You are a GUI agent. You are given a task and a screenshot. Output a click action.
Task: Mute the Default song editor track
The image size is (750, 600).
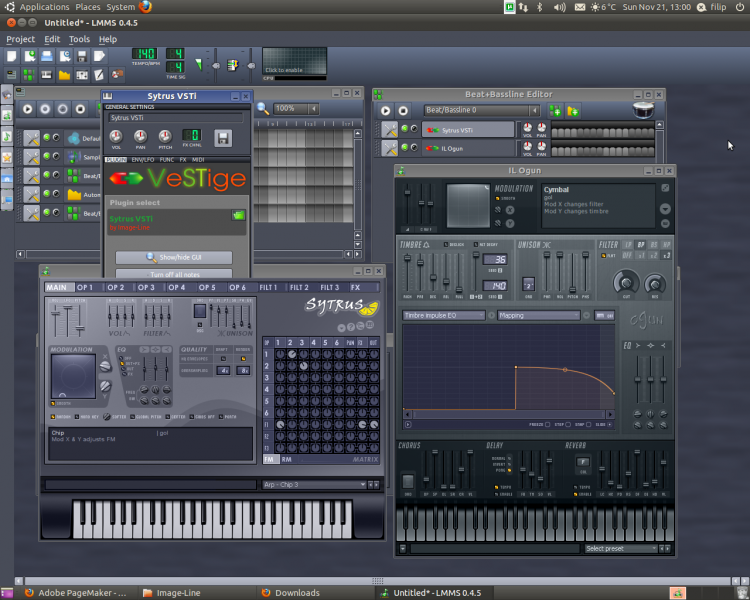pyautogui.click(x=47, y=137)
